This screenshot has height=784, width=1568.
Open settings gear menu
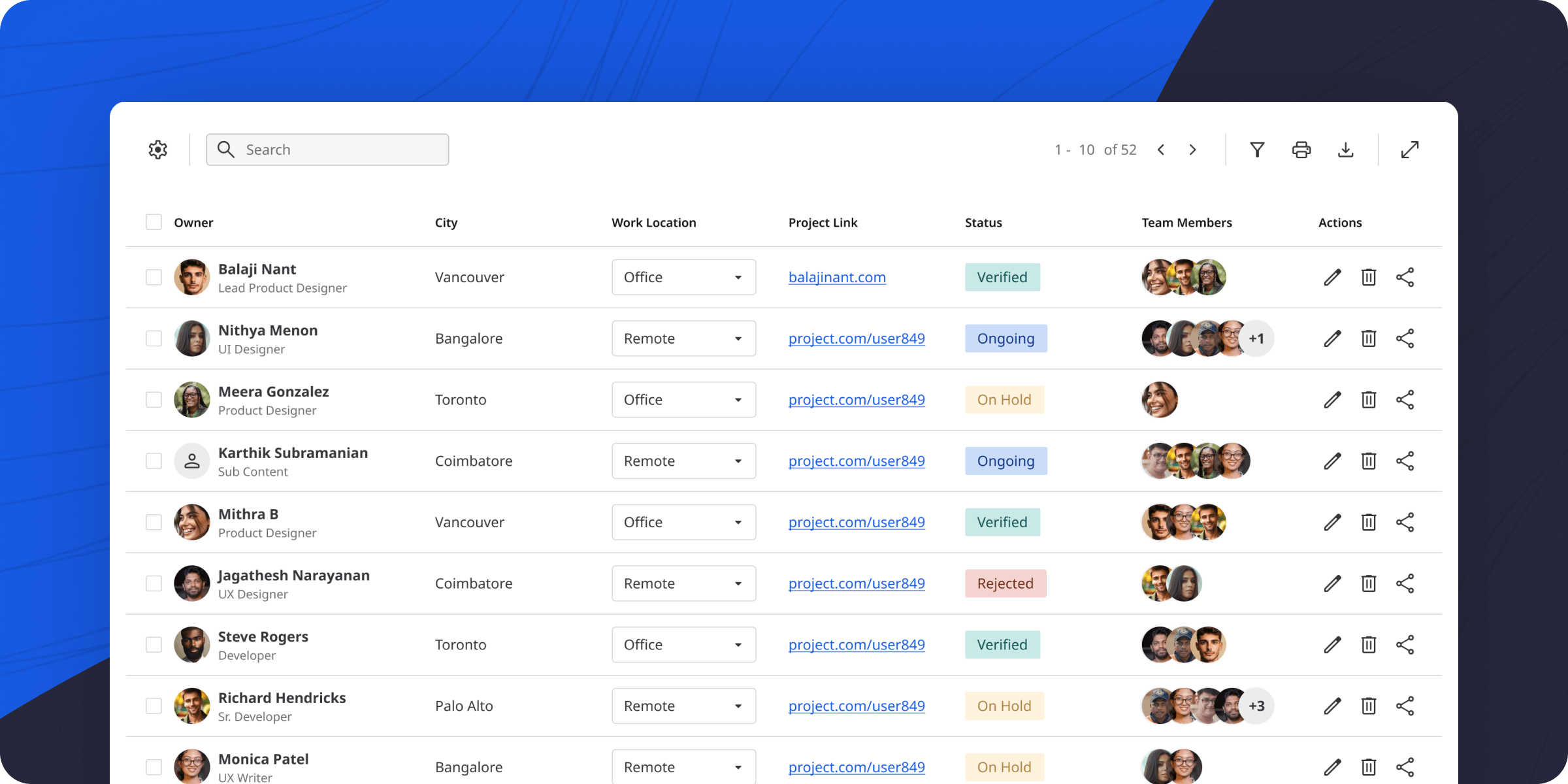(157, 148)
